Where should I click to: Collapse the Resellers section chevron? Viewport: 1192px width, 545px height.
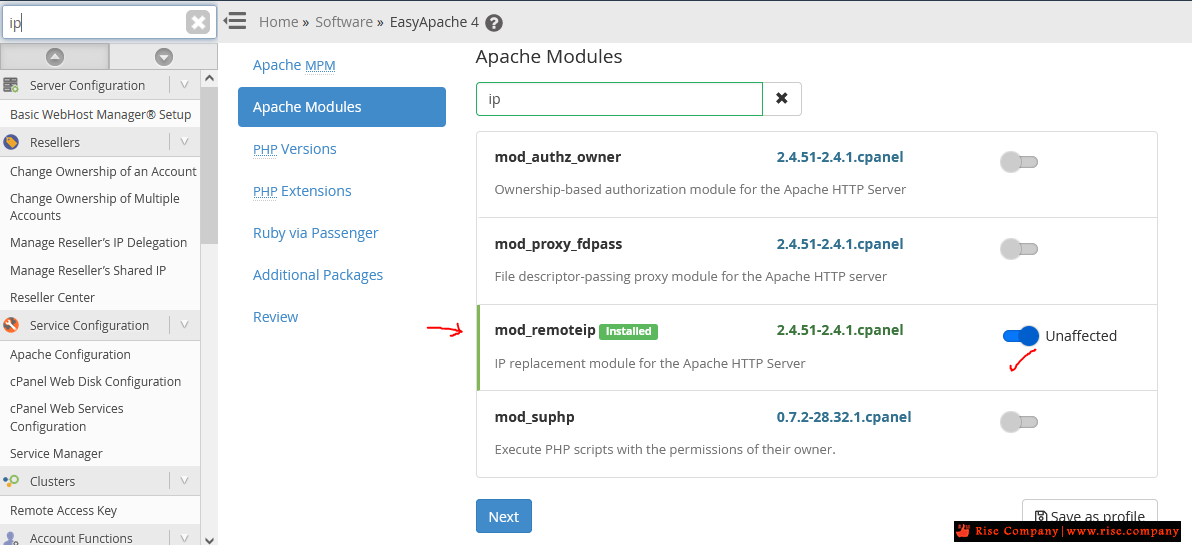point(184,141)
